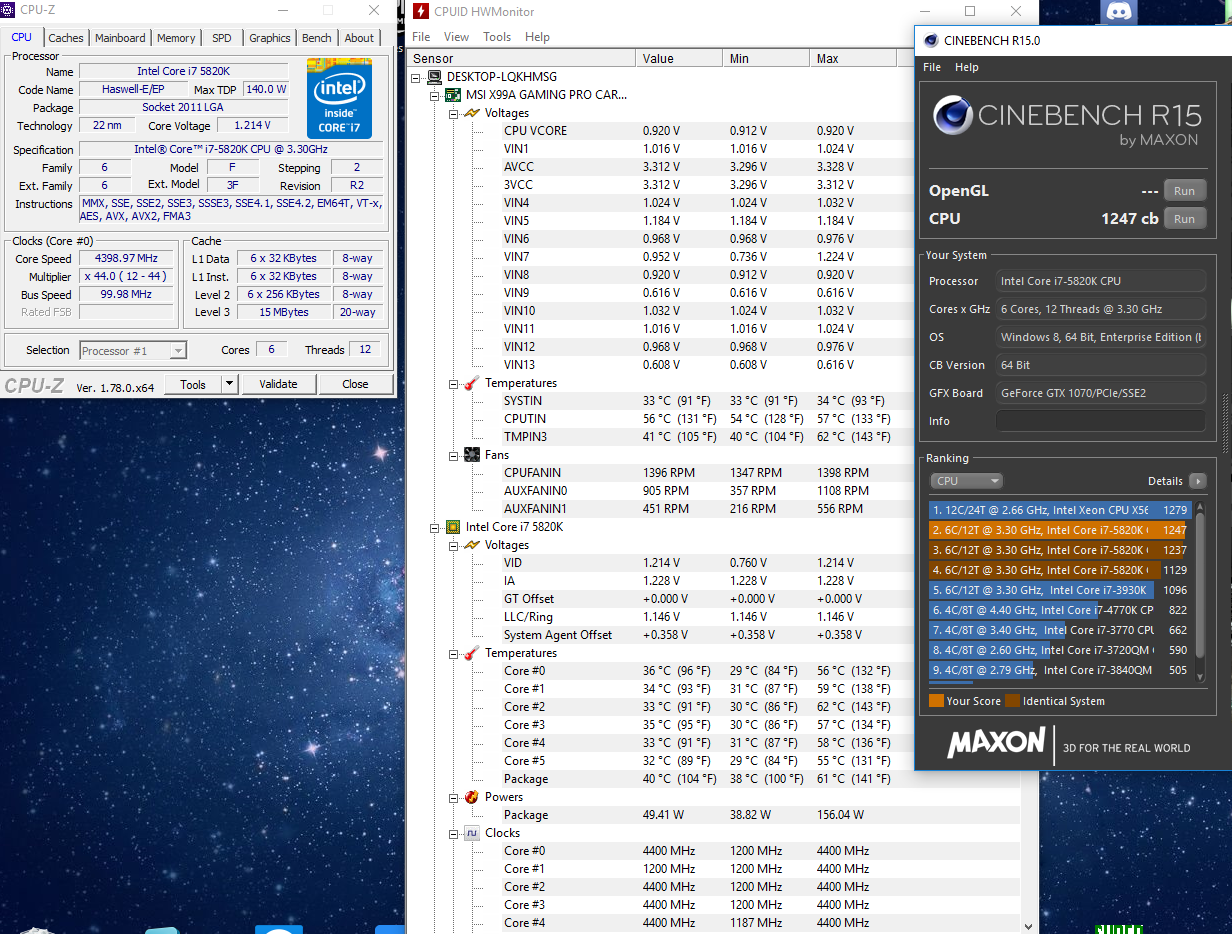This screenshot has height=934, width=1232.
Task: Open Cinebench File menu
Action: [932, 67]
